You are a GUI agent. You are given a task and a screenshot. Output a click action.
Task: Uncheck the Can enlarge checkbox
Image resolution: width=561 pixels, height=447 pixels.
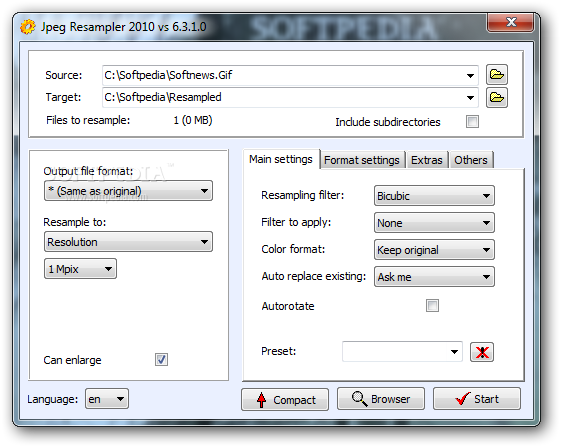161,359
